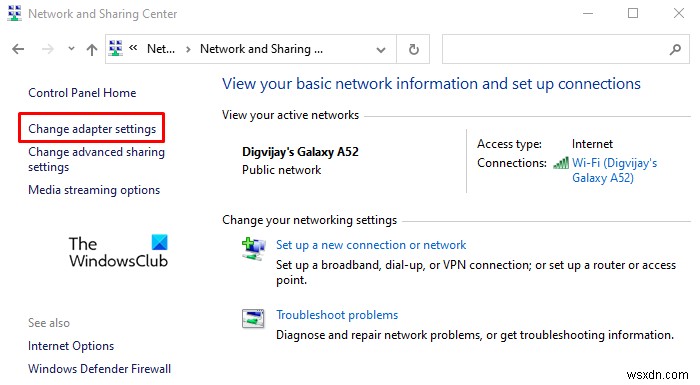Click the Back navigation arrow
Viewport: 700px width, 385px height.
(18, 49)
